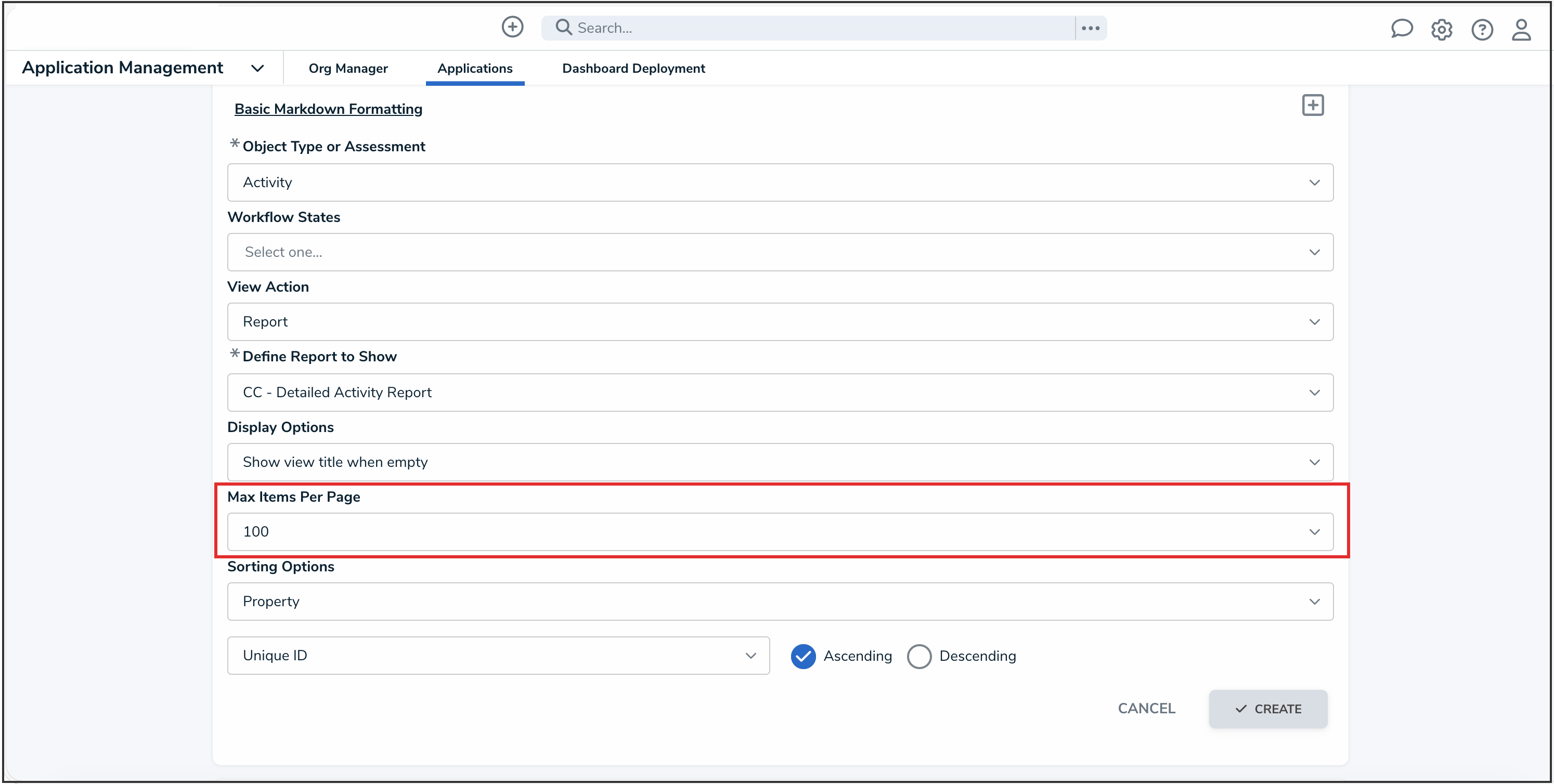Screen dimensions: 1554x784
Task: Open the chat messages icon
Action: 1402,29
